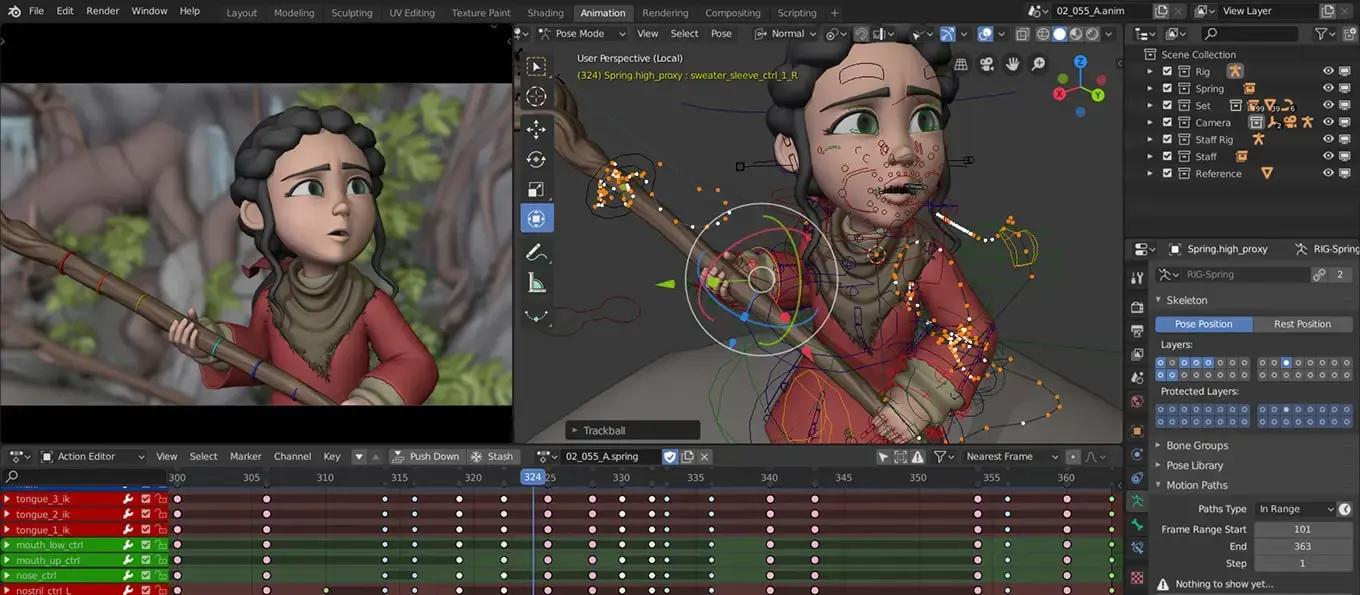Toggle the mouth_low_ctrl channel checkbox
The width and height of the screenshot is (1360, 595).
146,545
